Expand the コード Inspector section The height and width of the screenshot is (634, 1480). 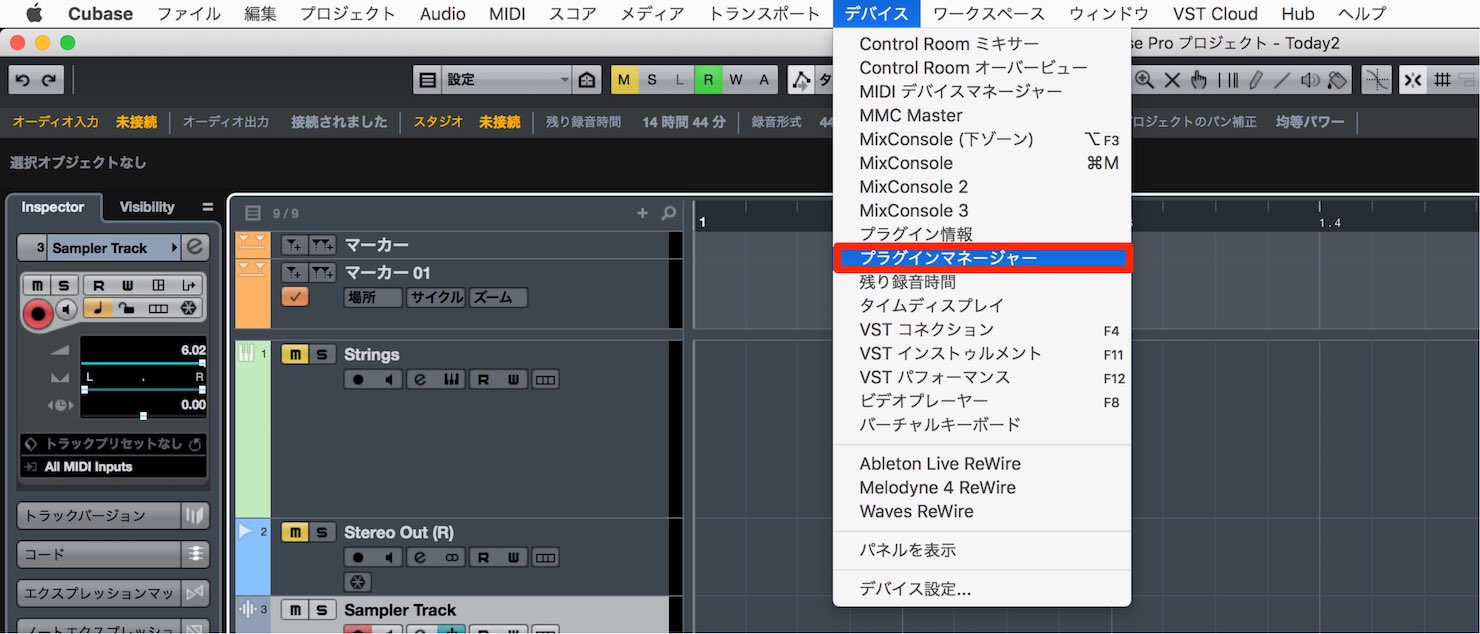coord(113,554)
